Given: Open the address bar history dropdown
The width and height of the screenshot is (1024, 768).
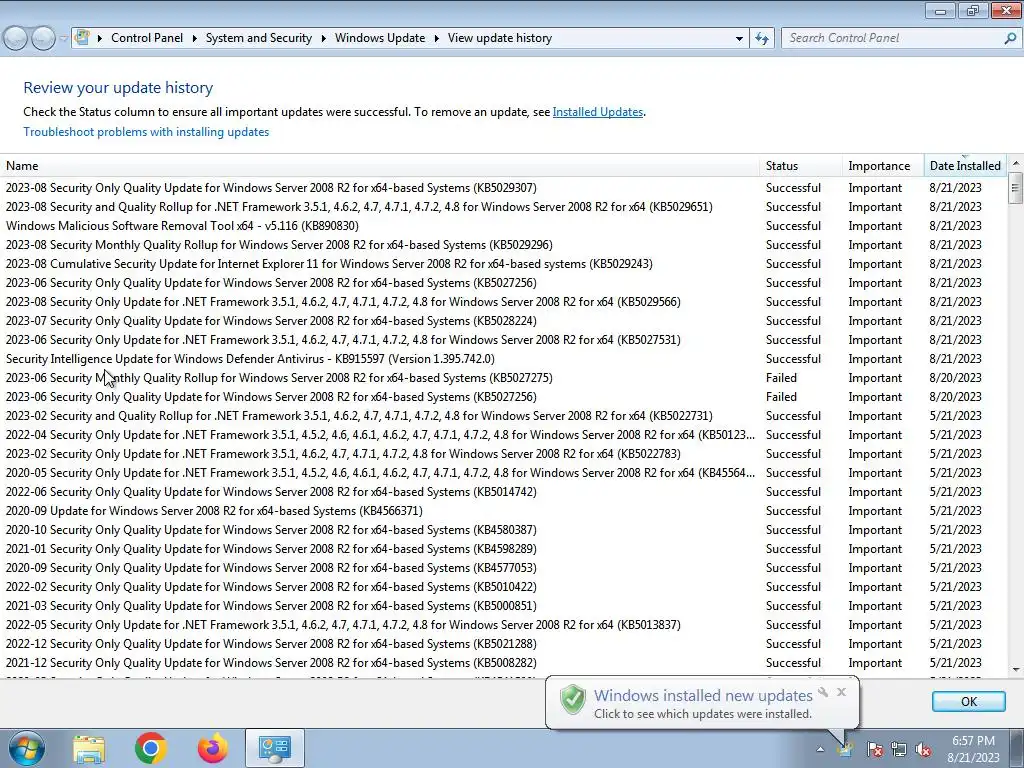Looking at the screenshot, I should click(739, 39).
